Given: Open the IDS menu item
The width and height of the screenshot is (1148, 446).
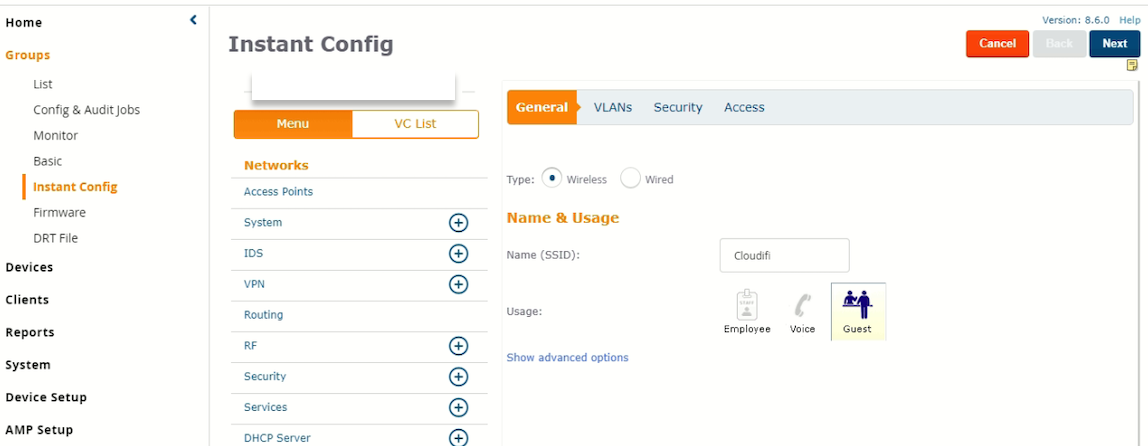Looking at the screenshot, I should pos(253,253).
